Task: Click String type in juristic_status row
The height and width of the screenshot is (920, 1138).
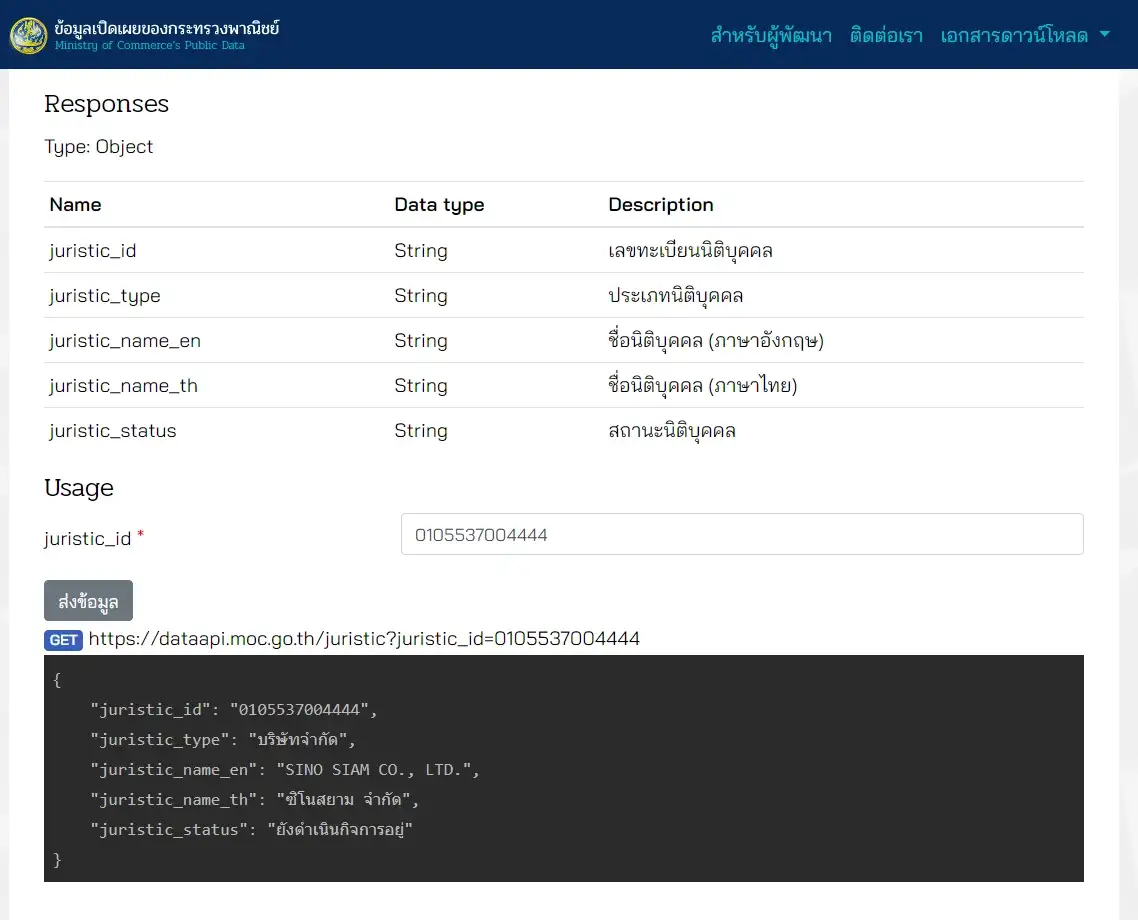Action: click(x=421, y=431)
